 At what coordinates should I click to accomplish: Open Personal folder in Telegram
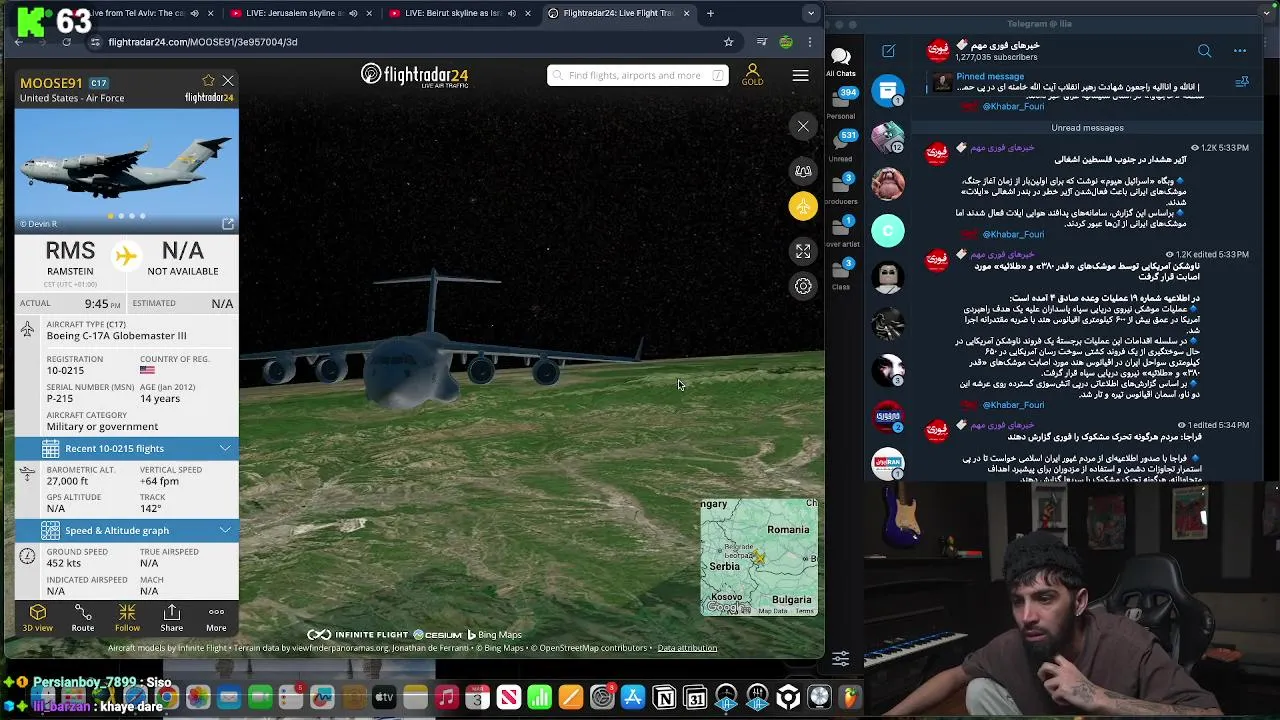pyautogui.click(x=841, y=103)
